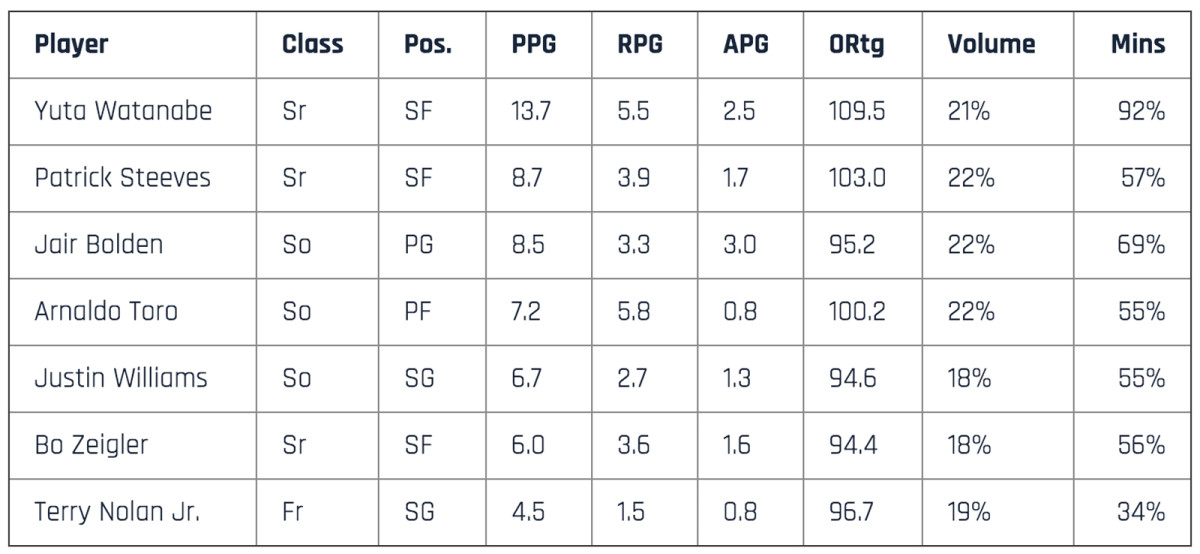Select Yuta Watanabe's 13.7 PPG cell
1200x554 pixels.
pos(531,111)
